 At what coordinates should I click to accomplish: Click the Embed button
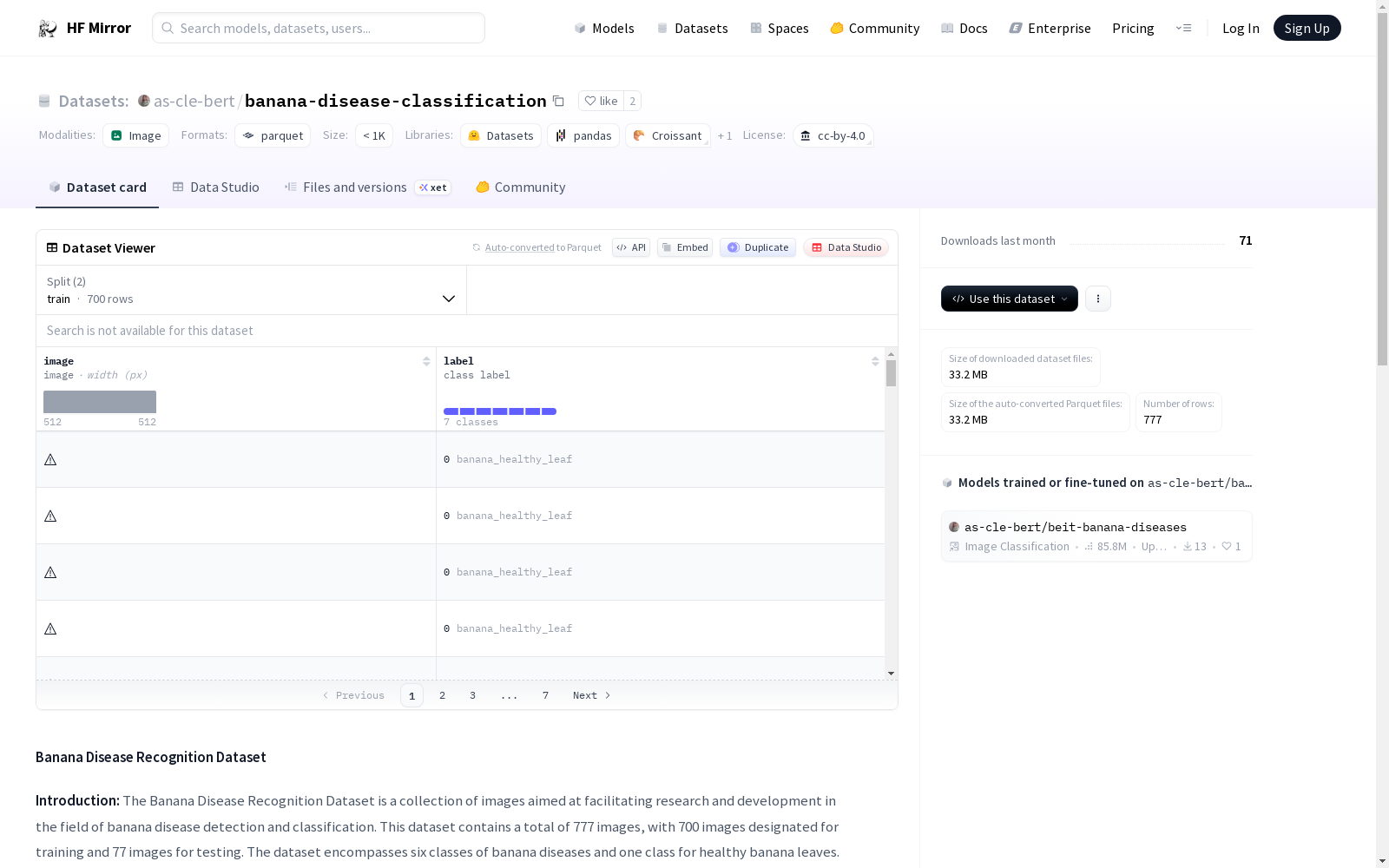685,247
